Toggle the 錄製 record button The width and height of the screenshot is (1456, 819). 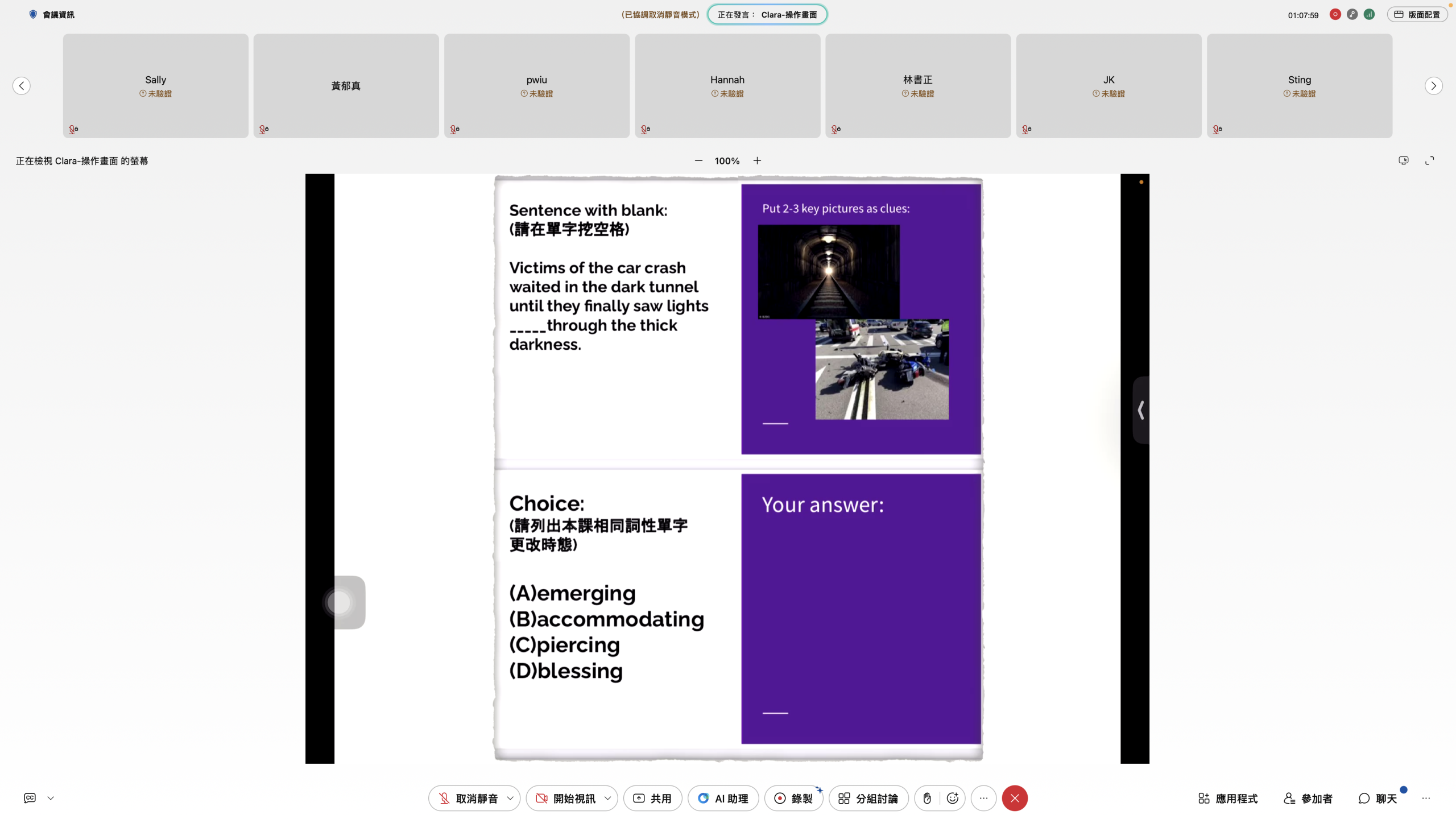pyautogui.click(x=794, y=799)
